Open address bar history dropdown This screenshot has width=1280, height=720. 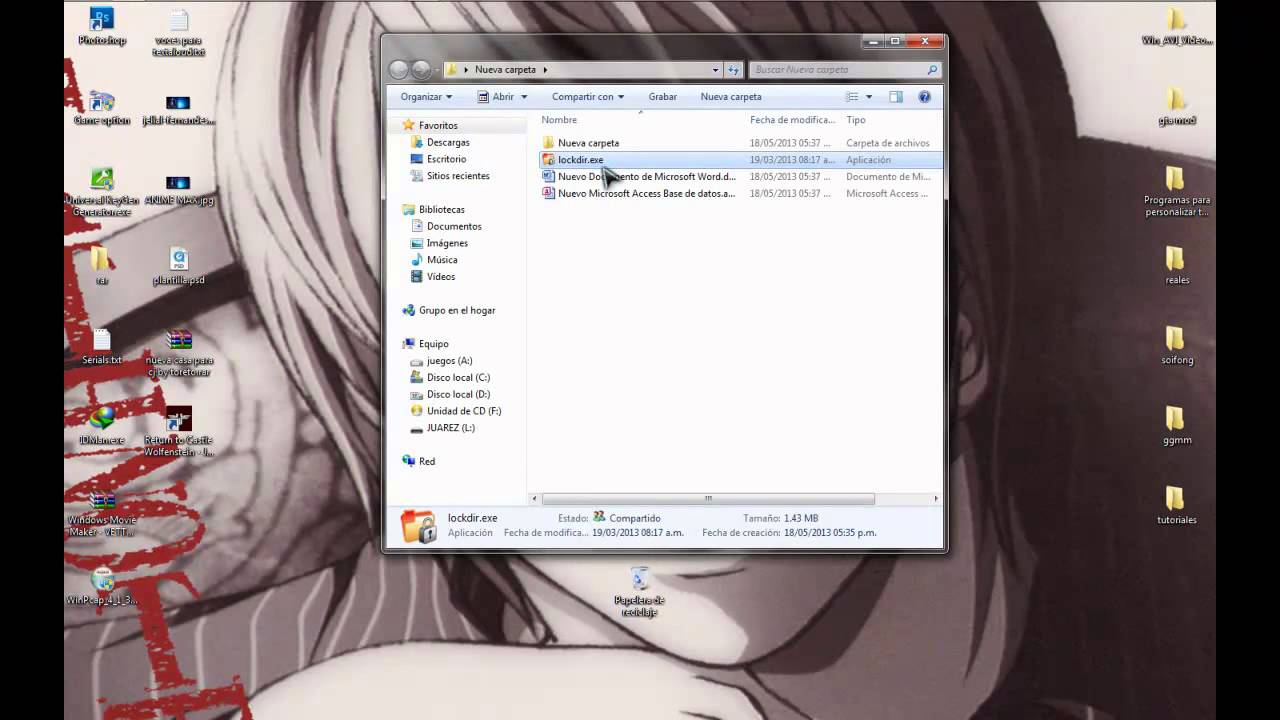(715, 70)
